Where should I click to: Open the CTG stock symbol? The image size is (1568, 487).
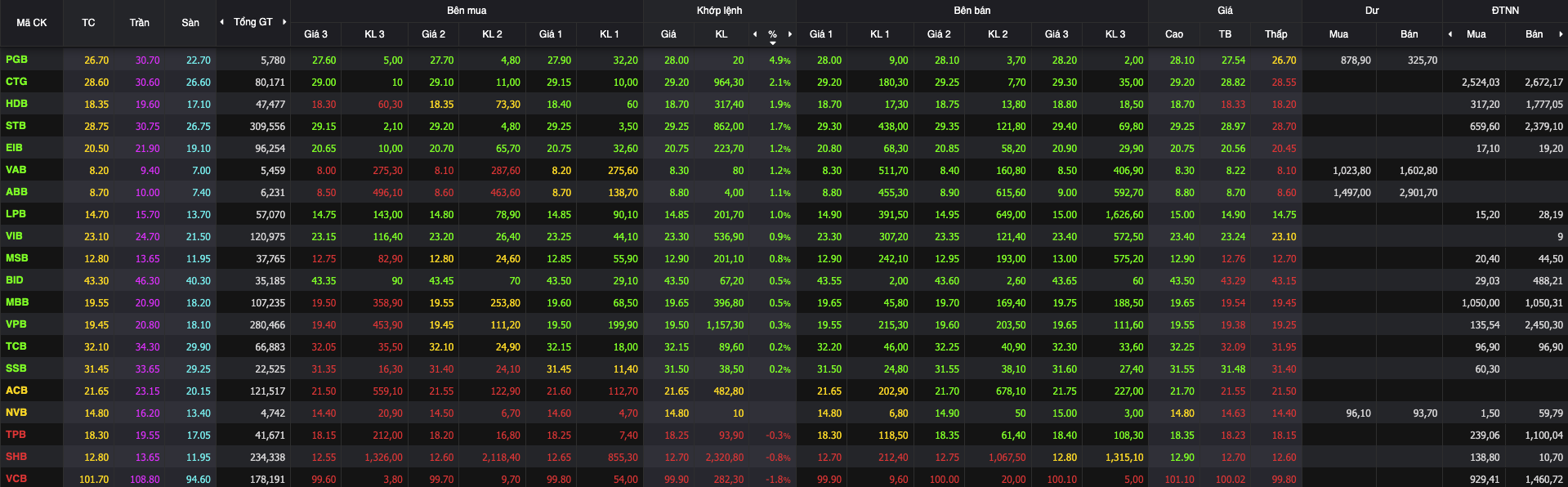click(16, 82)
